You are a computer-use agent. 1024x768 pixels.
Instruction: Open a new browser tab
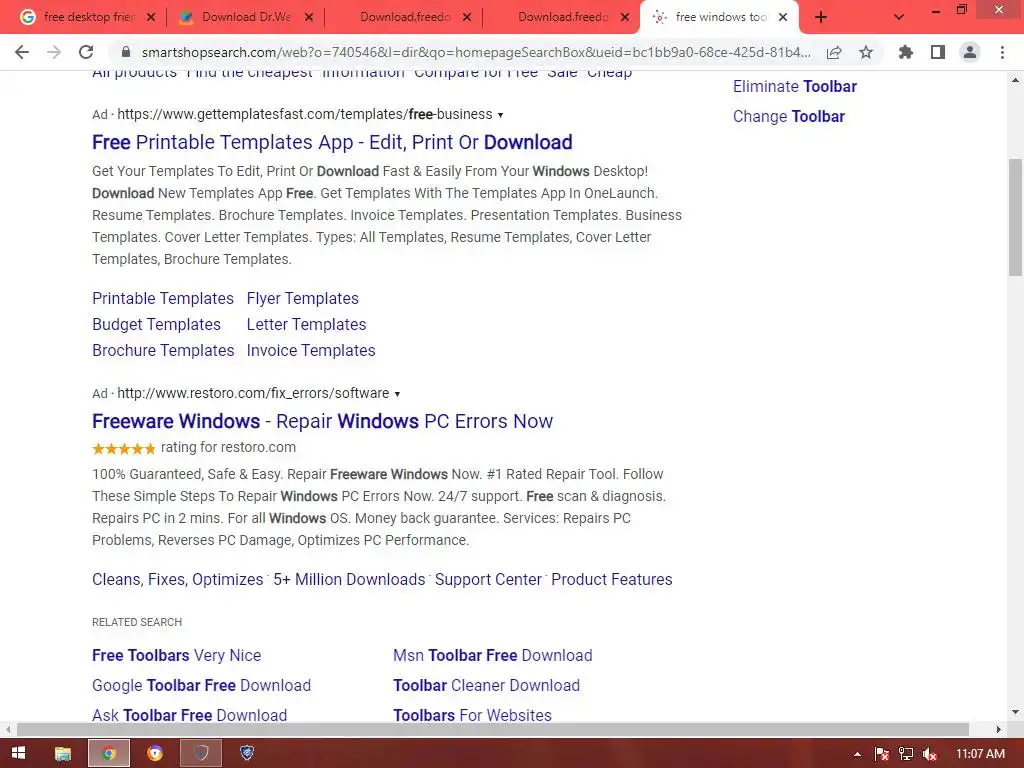(821, 18)
